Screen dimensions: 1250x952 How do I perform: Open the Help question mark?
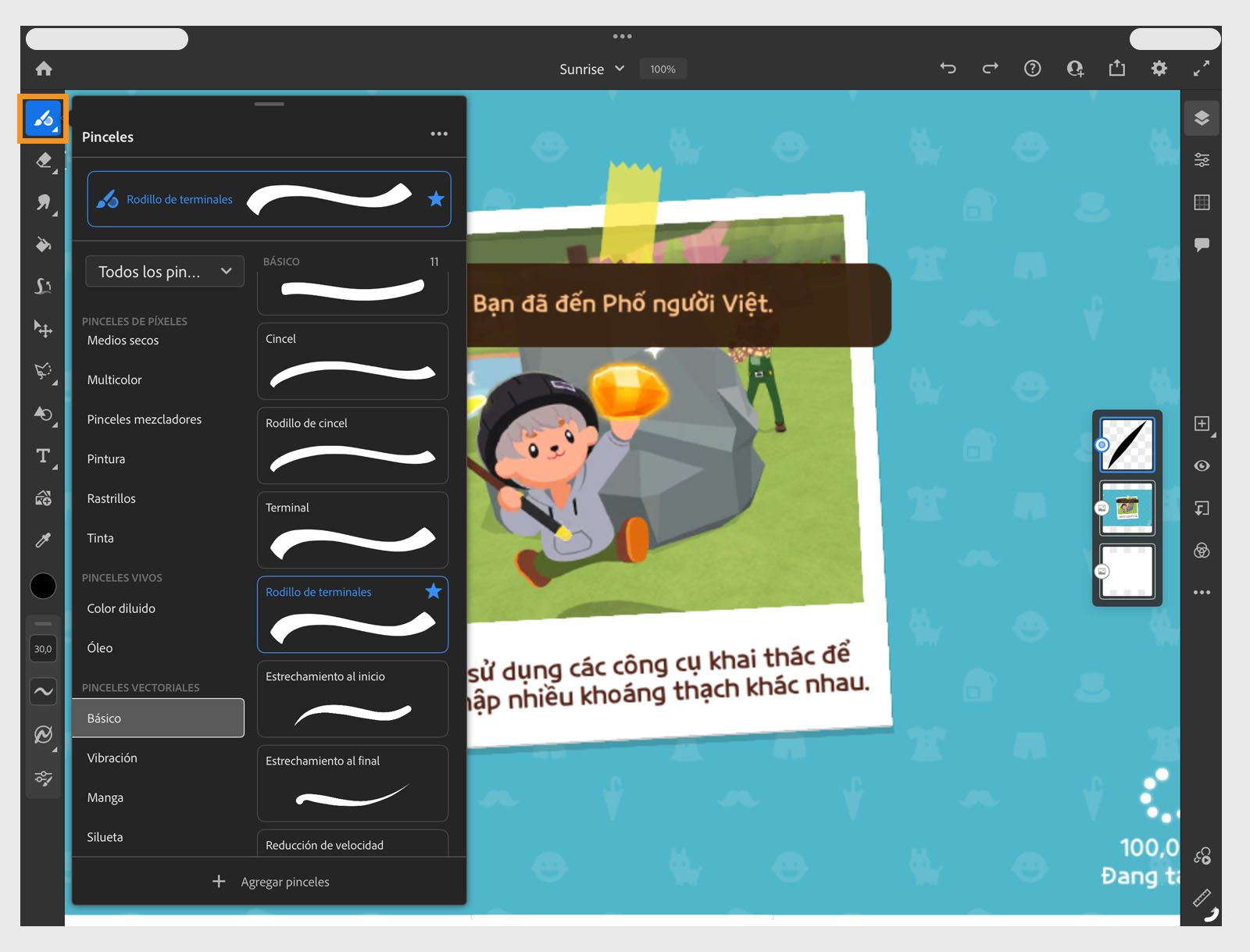[1032, 69]
